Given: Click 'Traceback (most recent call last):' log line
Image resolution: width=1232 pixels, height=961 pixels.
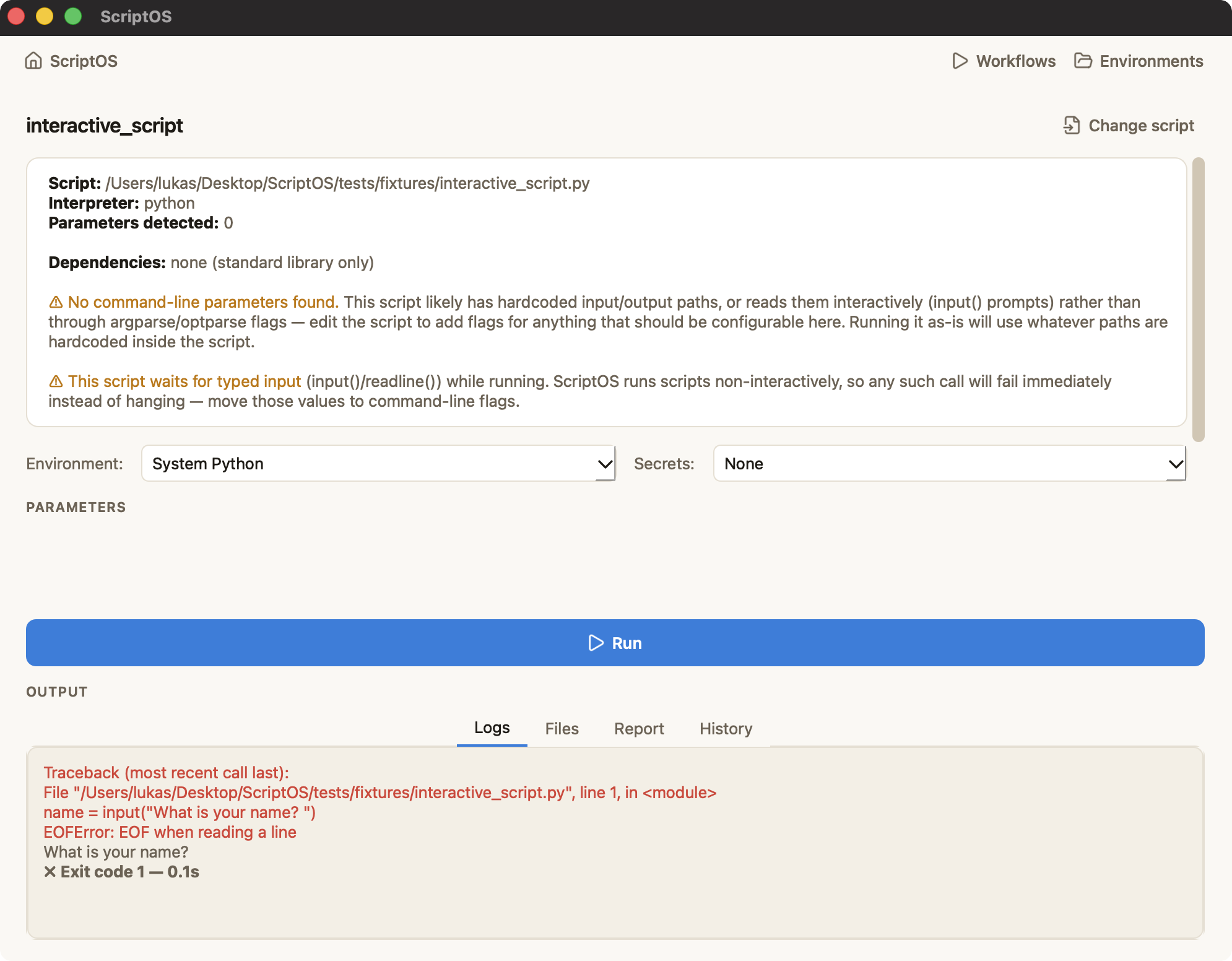Looking at the screenshot, I should click(167, 773).
